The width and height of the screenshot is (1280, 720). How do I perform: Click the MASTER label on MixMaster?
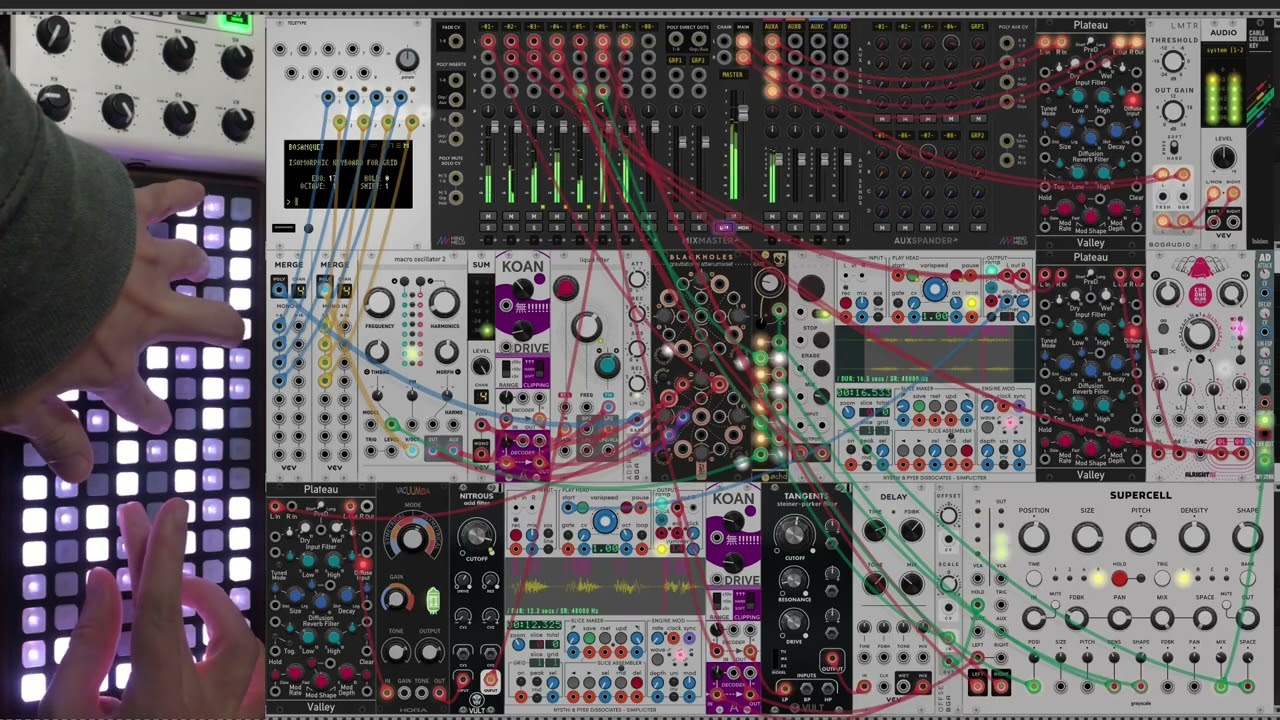tap(732, 75)
